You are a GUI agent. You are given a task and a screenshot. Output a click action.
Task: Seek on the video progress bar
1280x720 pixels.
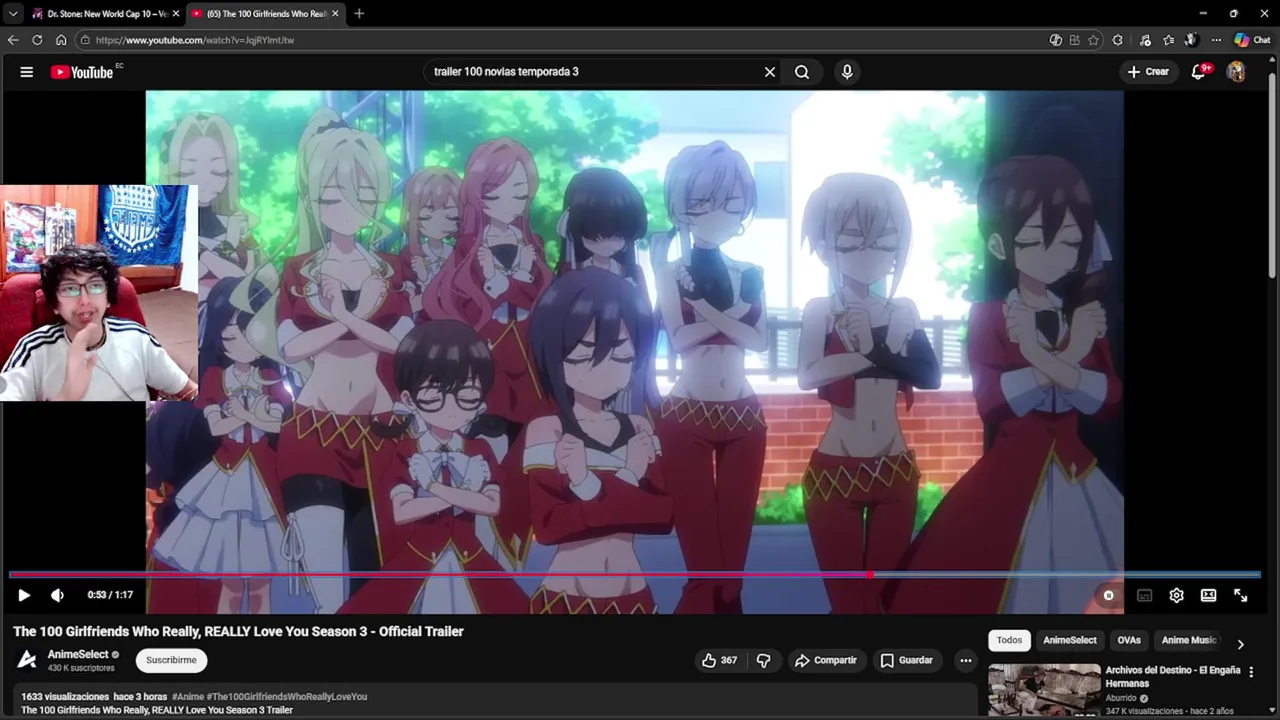pyautogui.click(x=635, y=575)
